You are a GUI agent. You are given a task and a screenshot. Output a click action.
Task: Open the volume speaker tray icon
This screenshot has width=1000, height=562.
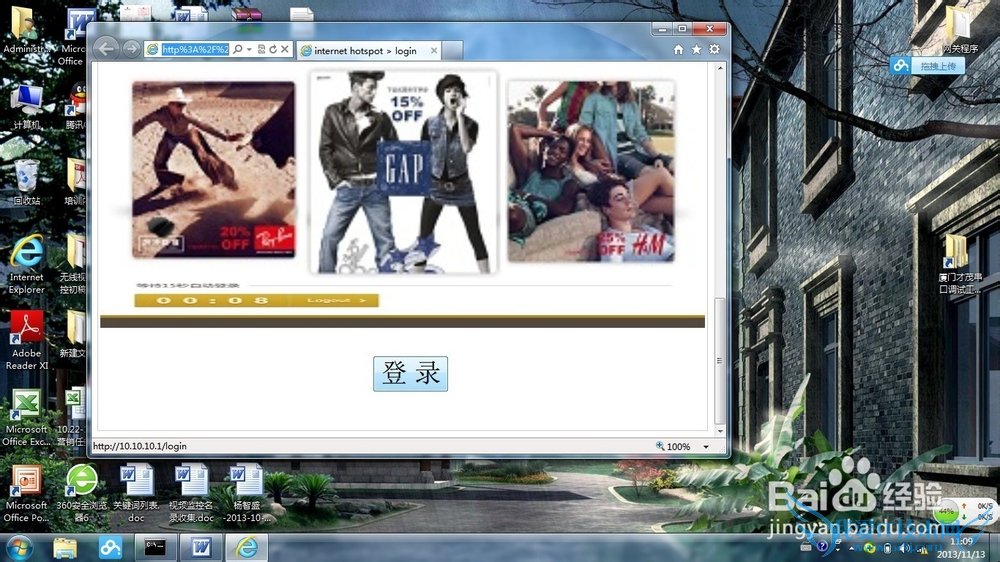(x=907, y=548)
